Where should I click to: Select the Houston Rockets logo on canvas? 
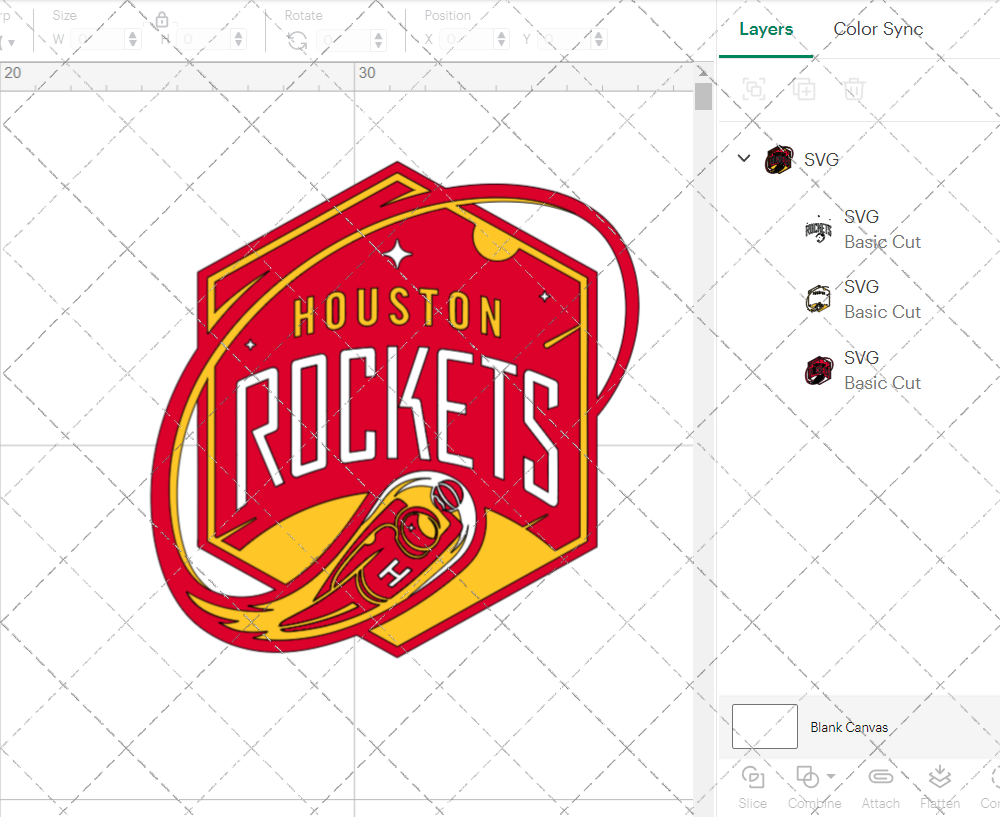tap(395, 409)
